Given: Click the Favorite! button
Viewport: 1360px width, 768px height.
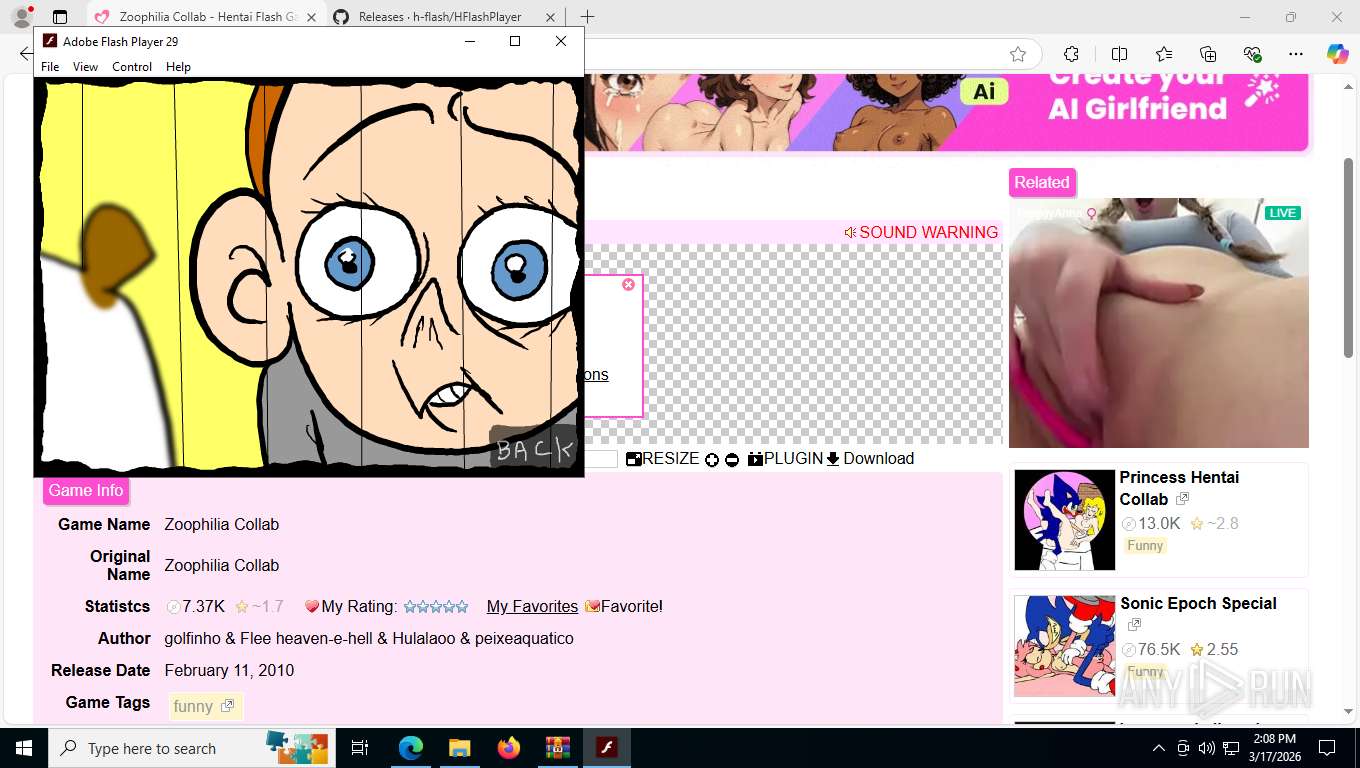Looking at the screenshot, I should coord(624,606).
